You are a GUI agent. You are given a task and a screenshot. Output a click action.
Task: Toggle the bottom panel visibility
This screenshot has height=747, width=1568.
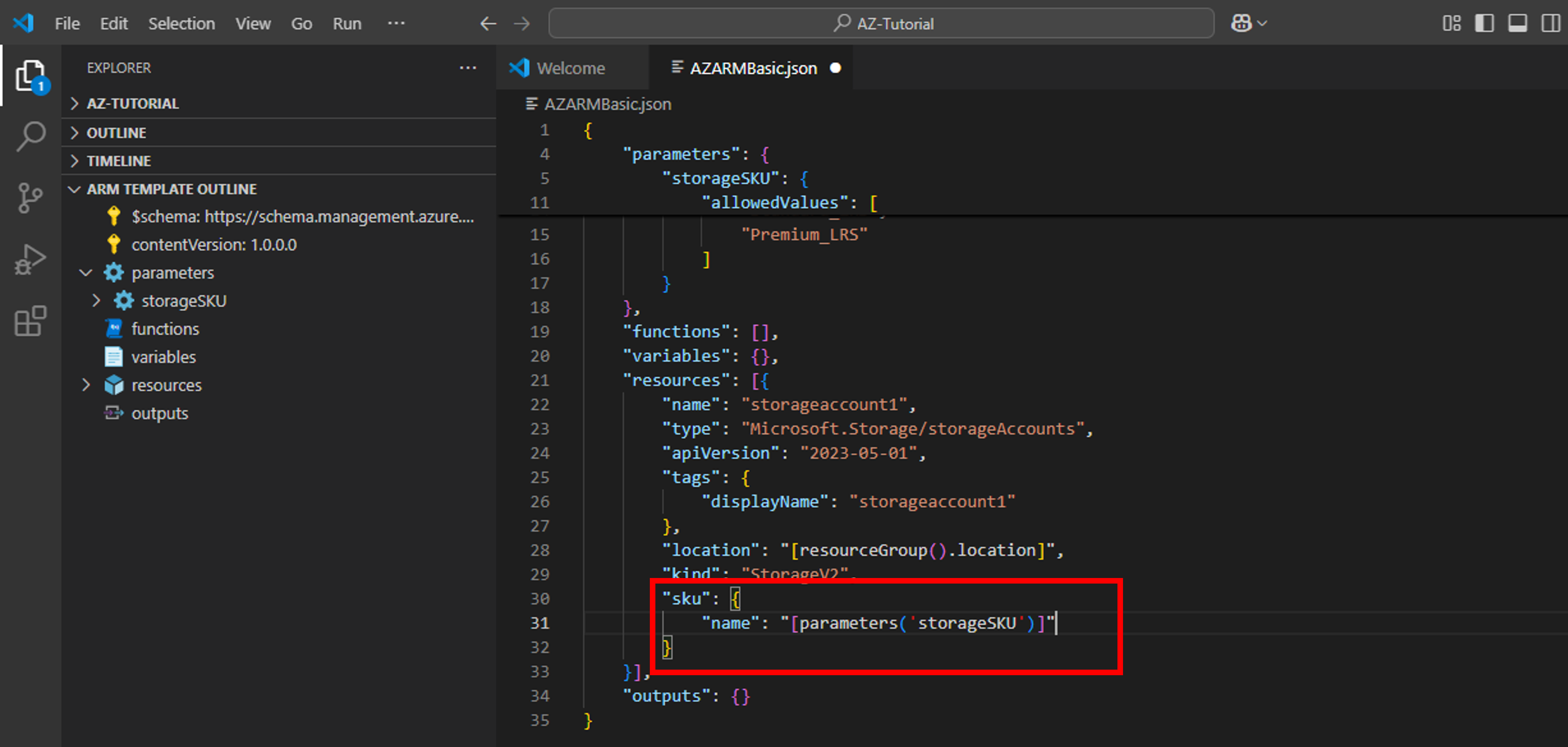[1517, 23]
